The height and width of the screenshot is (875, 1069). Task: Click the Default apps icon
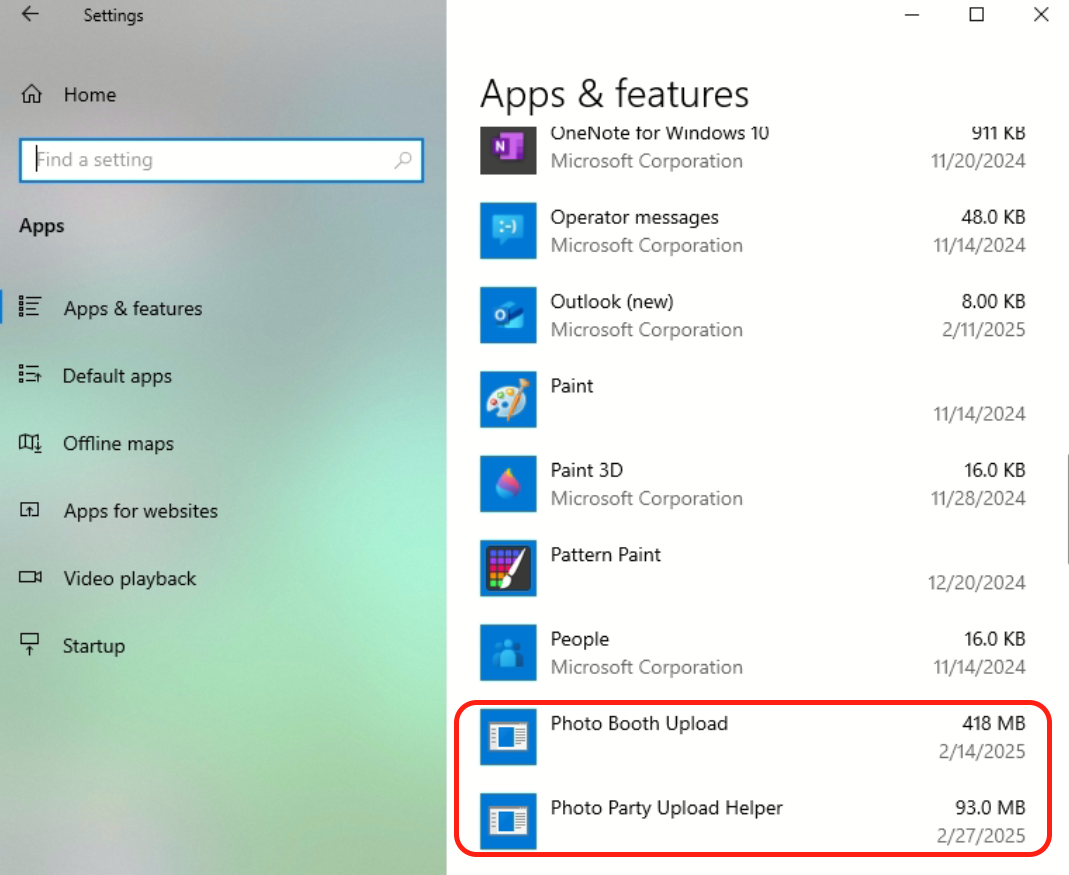[x=29, y=374]
